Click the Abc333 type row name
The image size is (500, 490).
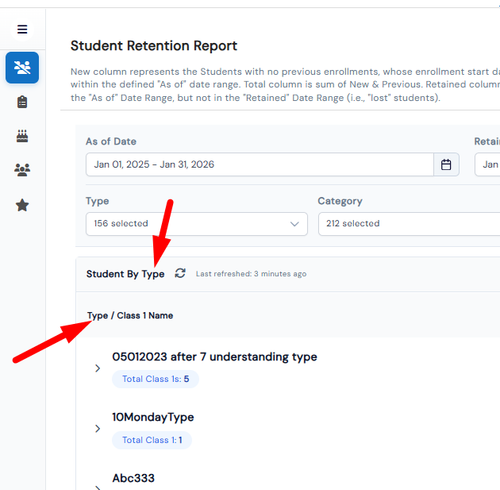(133, 478)
